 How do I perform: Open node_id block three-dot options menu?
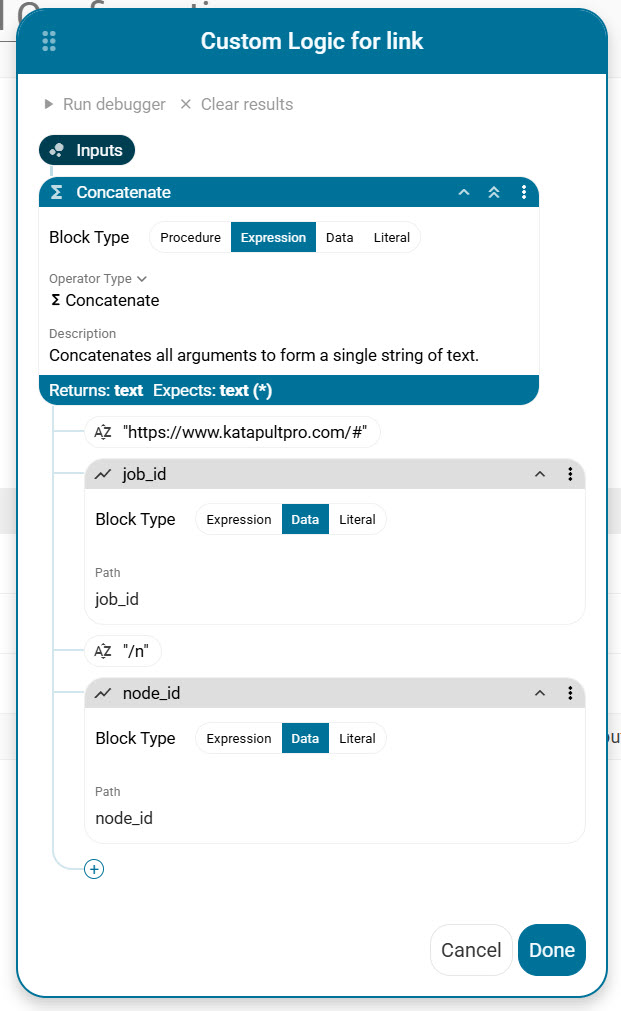tap(570, 693)
